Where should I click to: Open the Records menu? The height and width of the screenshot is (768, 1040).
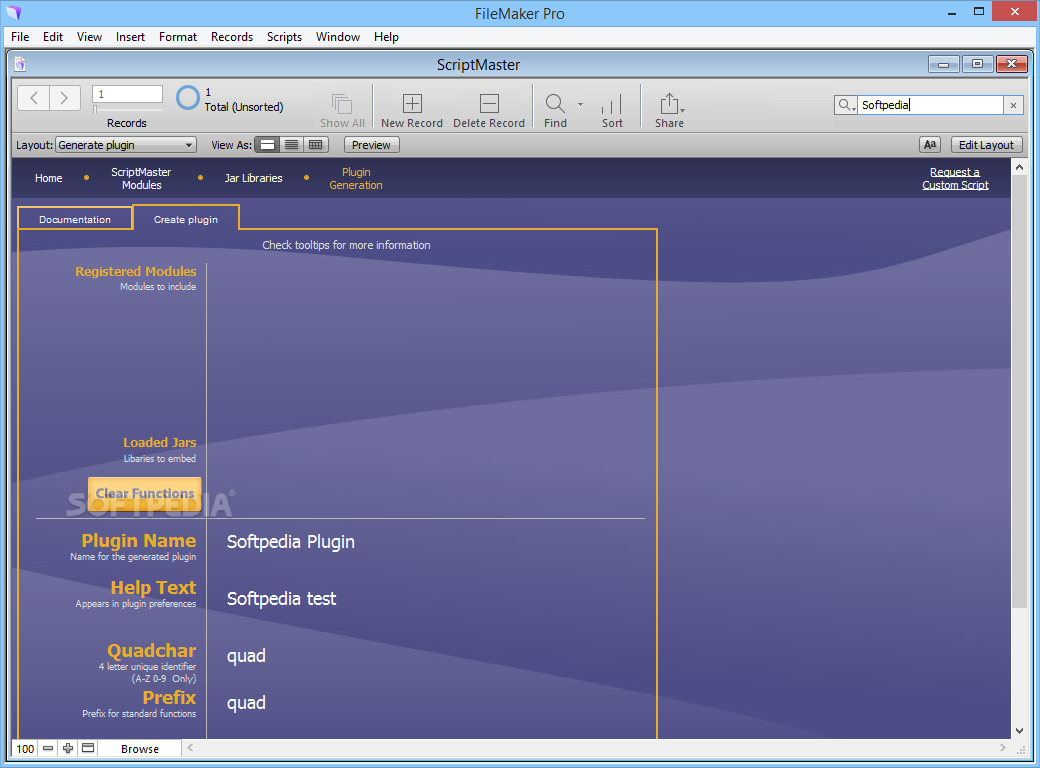click(x=231, y=36)
